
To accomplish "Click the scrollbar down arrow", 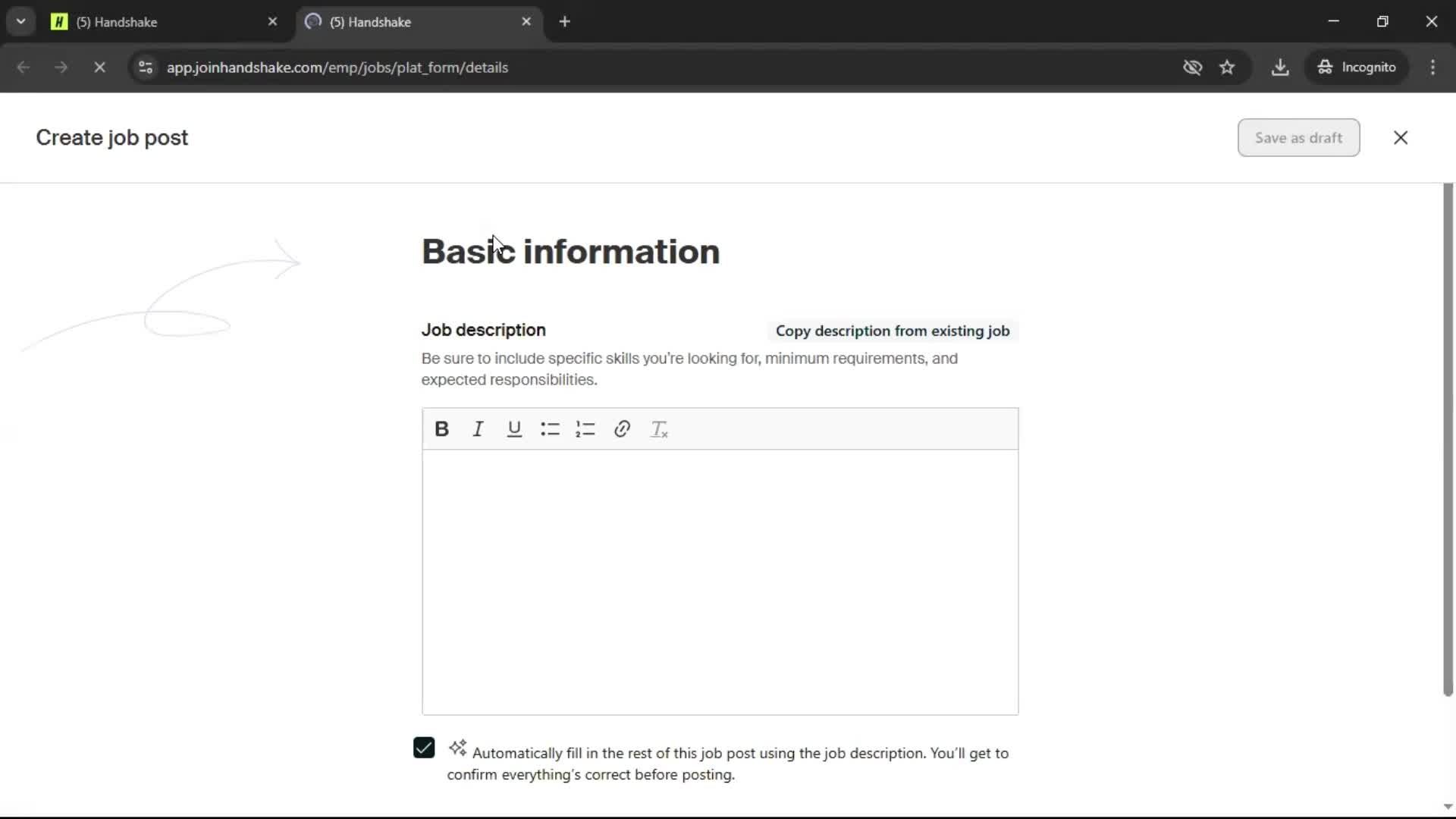I will [1448, 807].
